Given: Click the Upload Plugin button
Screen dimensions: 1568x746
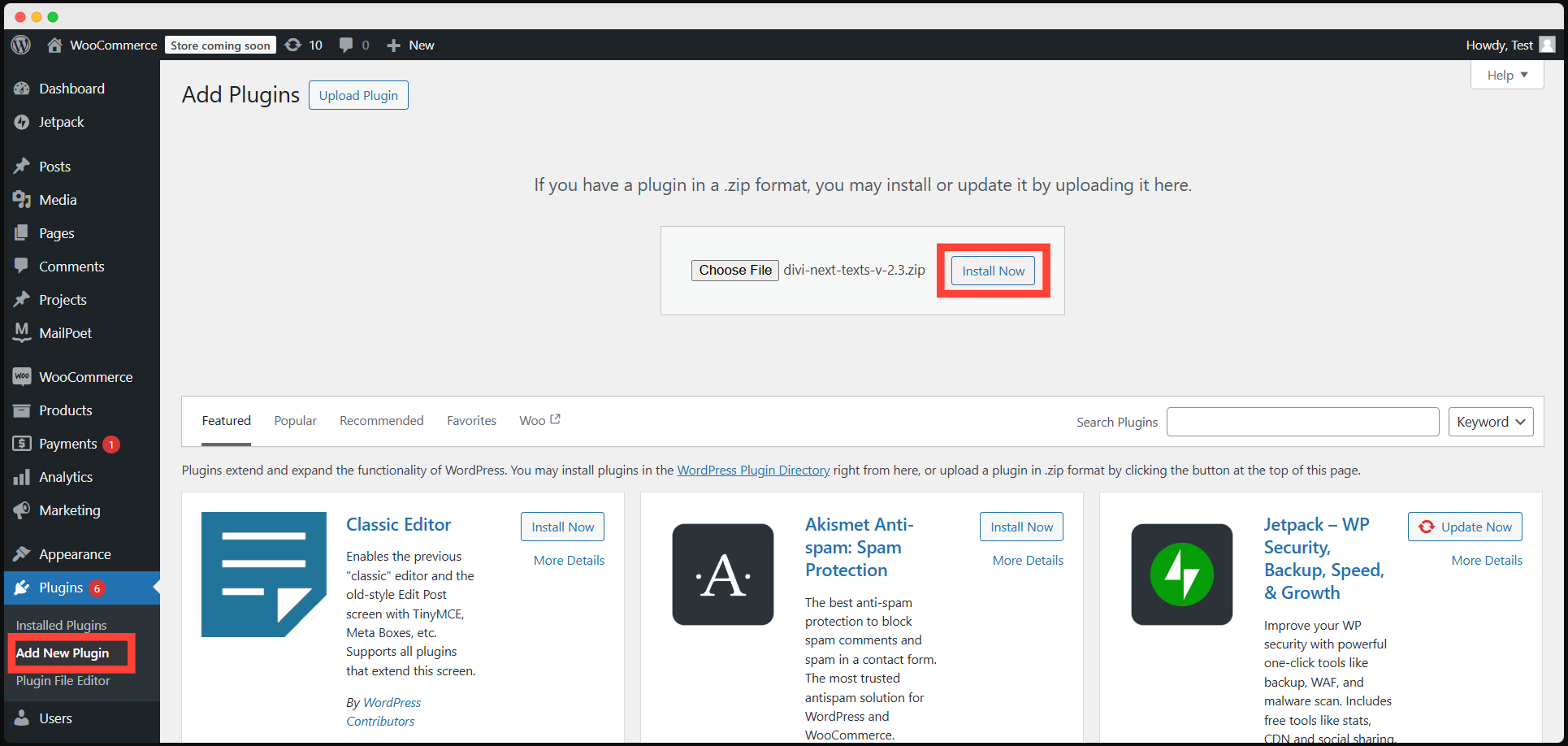Looking at the screenshot, I should (358, 95).
